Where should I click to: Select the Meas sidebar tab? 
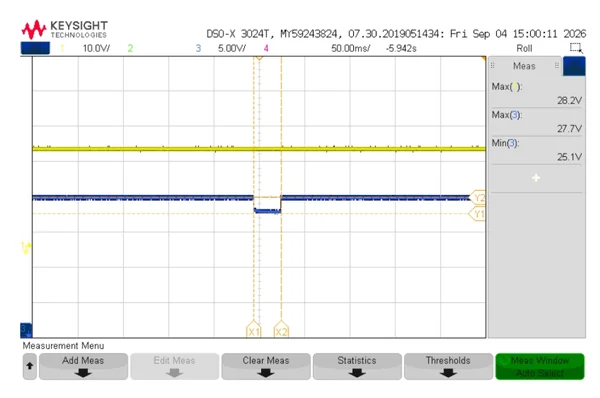click(524, 66)
